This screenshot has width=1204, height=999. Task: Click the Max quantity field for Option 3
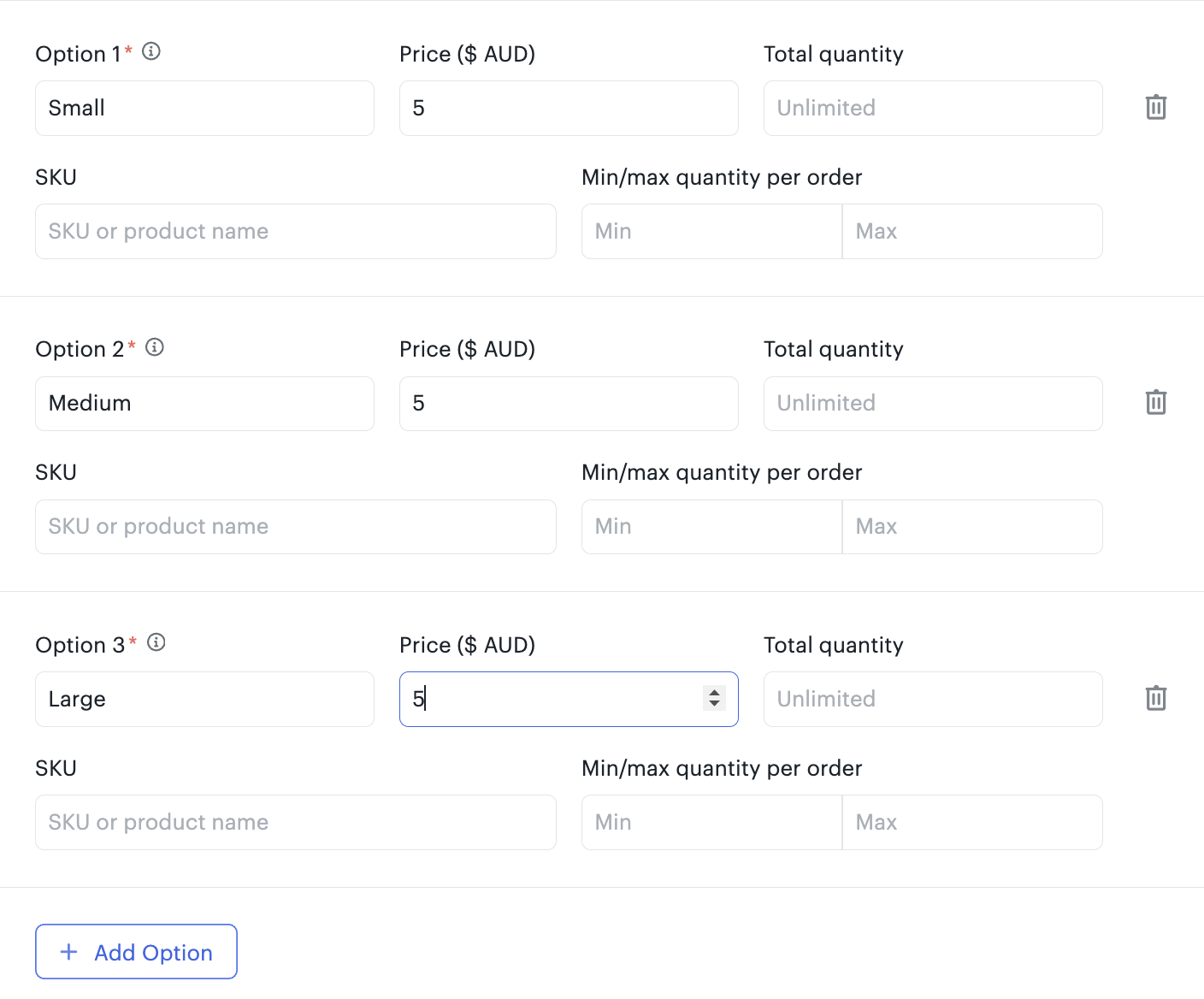972,822
